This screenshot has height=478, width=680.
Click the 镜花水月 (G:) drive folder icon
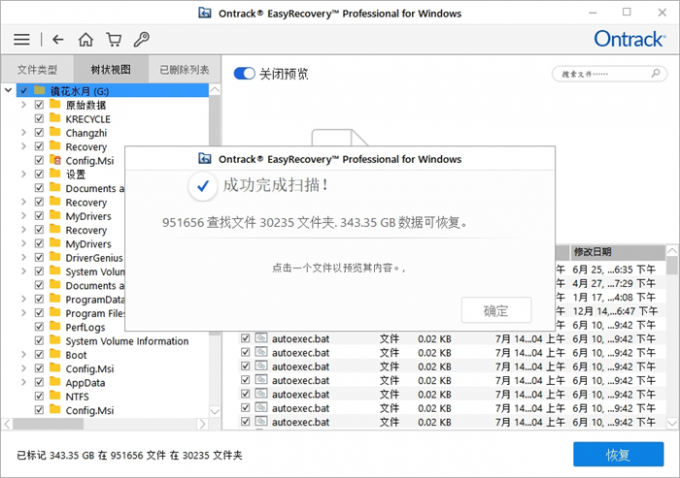click(x=39, y=90)
